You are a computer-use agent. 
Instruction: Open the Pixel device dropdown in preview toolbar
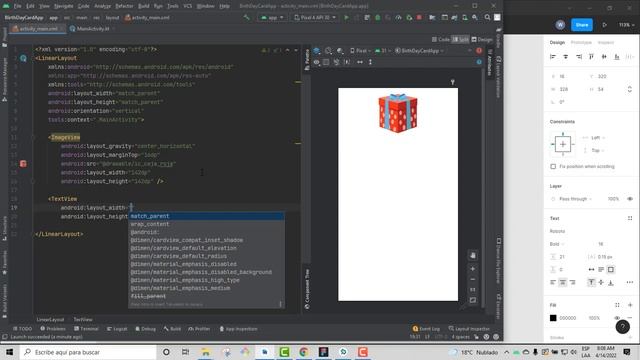pos(360,51)
